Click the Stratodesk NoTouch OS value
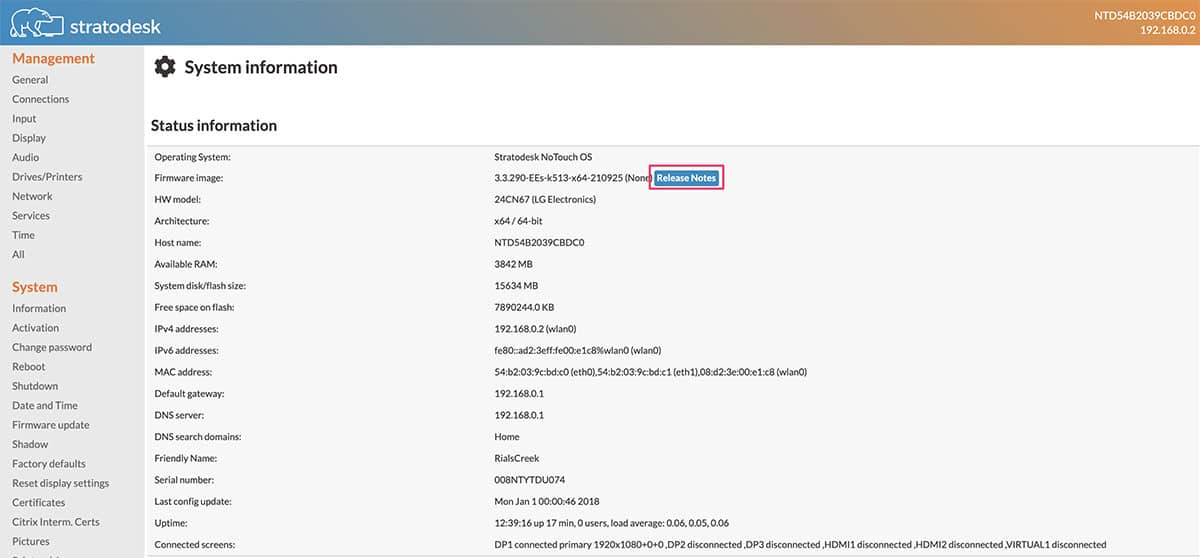 coord(543,157)
